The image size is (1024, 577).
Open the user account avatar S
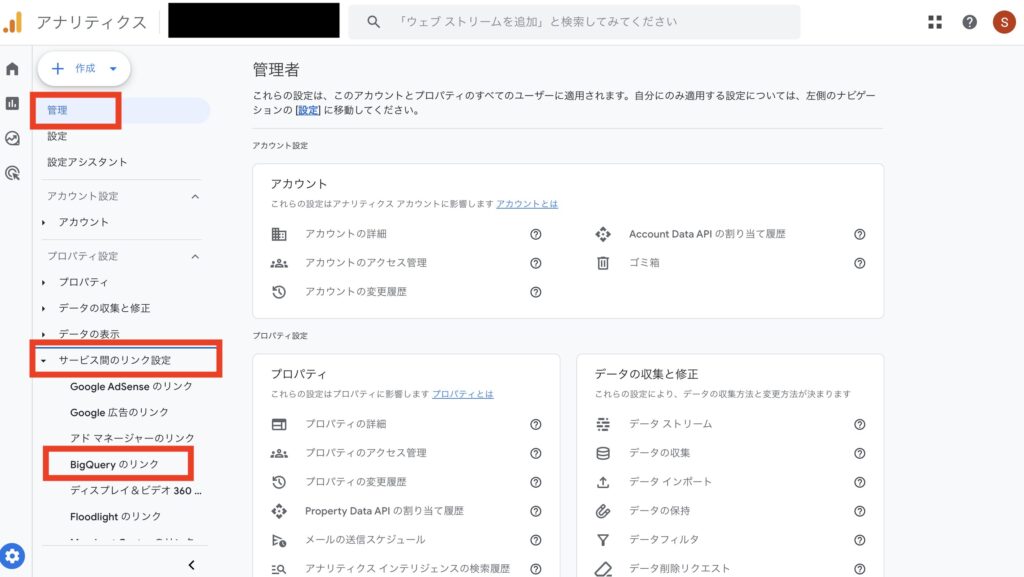click(1004, 22)
